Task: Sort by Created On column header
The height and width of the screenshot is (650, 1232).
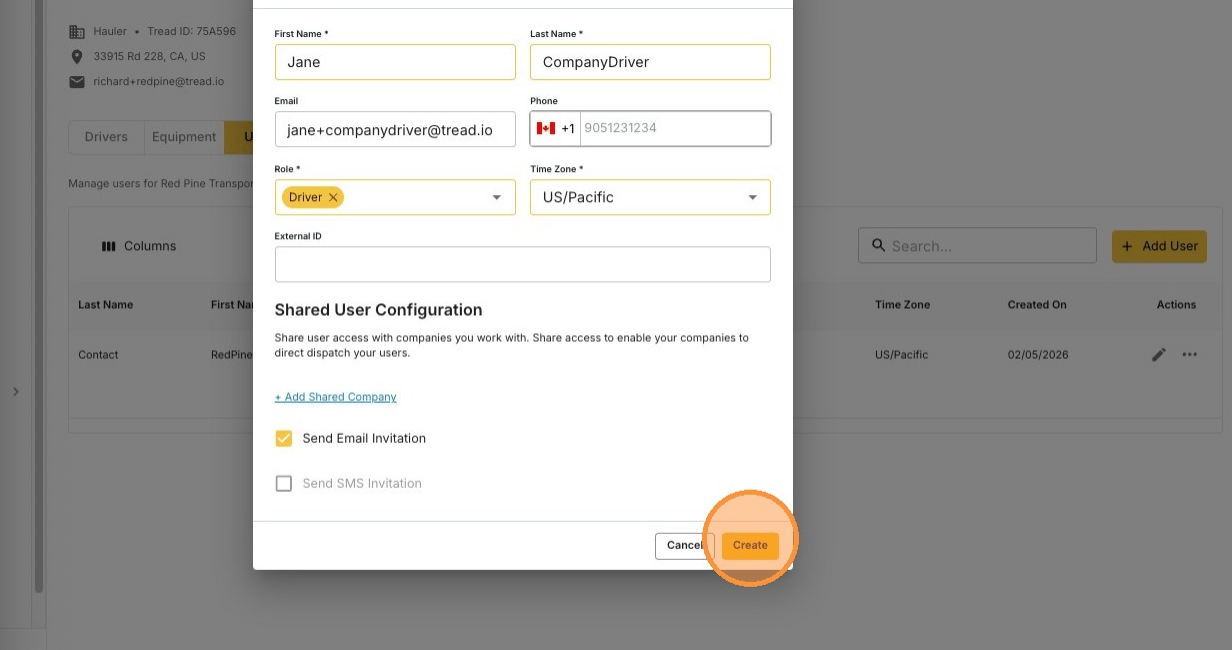Action: 1037,305
